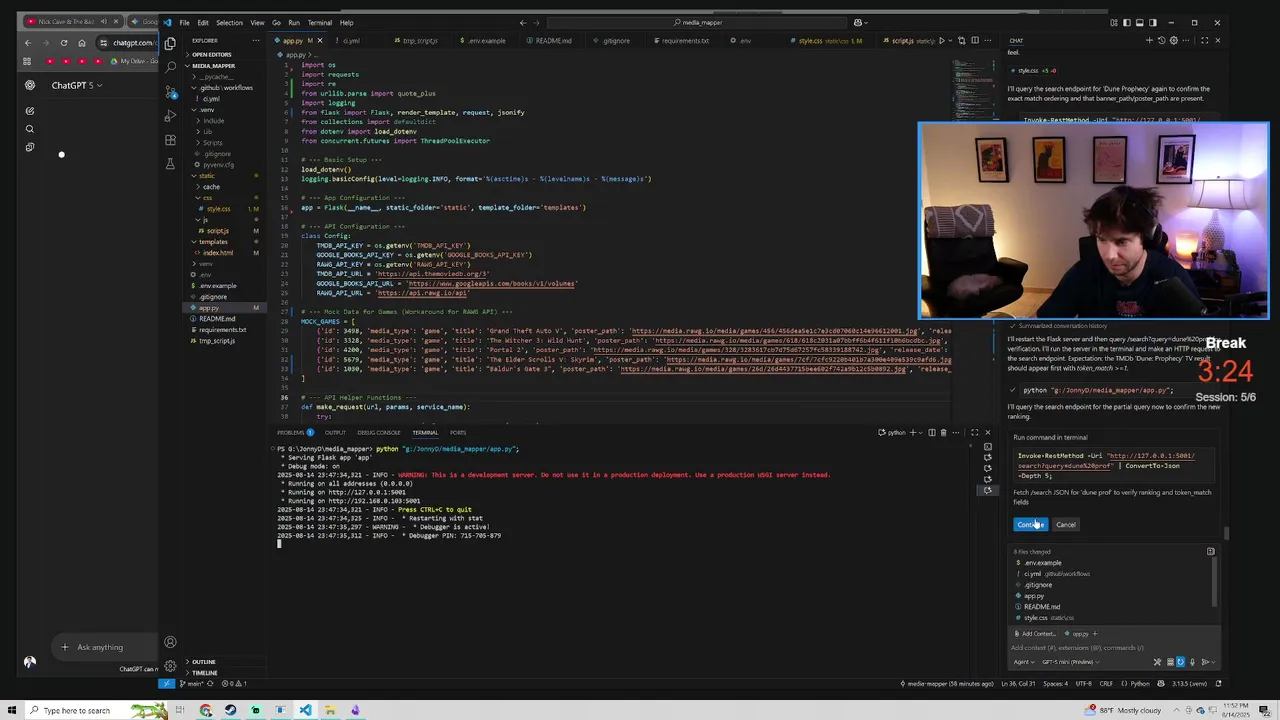Open README.md in files changed list
Viewport: 1280px width, 720px height.
1041,607
